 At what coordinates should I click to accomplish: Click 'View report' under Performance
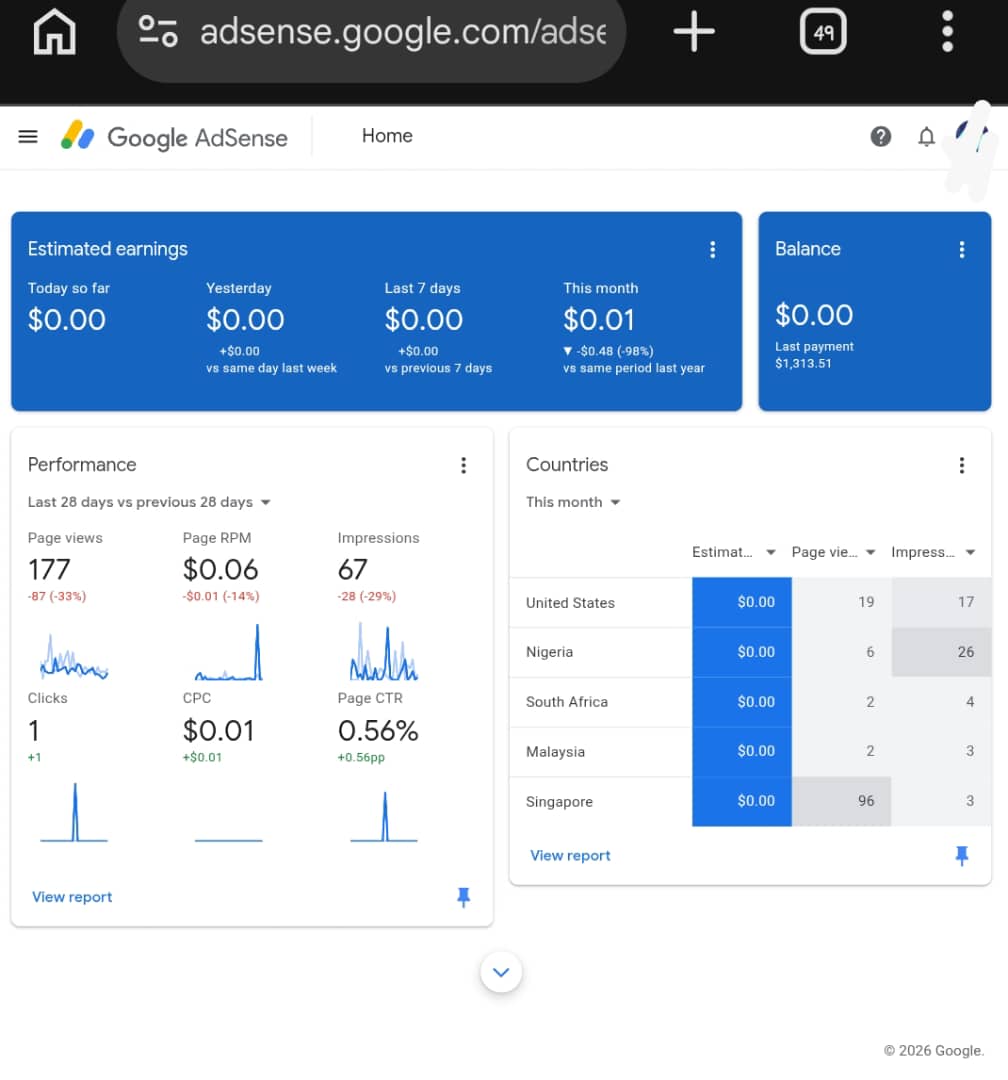coord(71,897)
